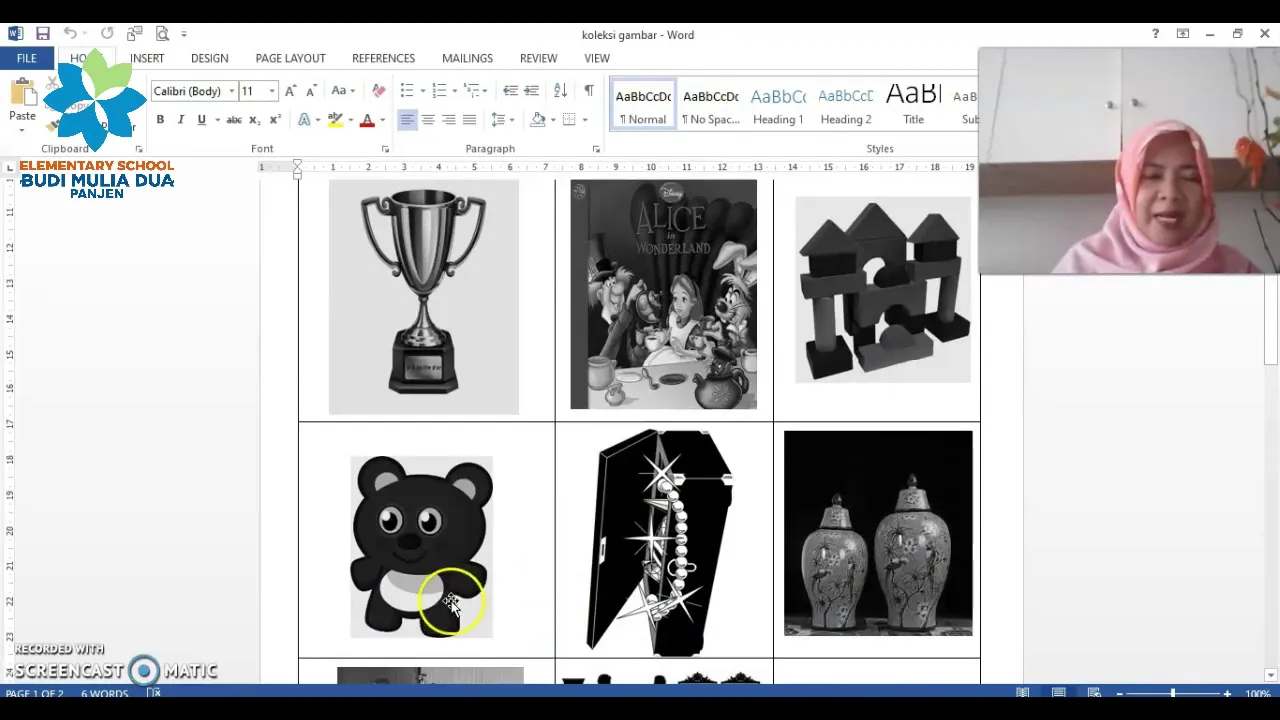Apply the Normal style

tap(643, 105)
